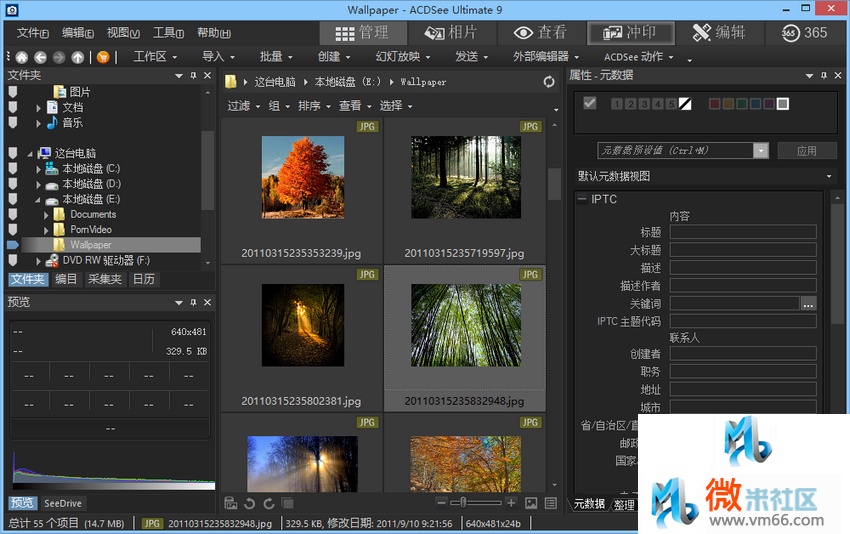Open the 365 mode
Image resolution: width=850 pixels, height=534 pixels.
click(x=804, y=33)
